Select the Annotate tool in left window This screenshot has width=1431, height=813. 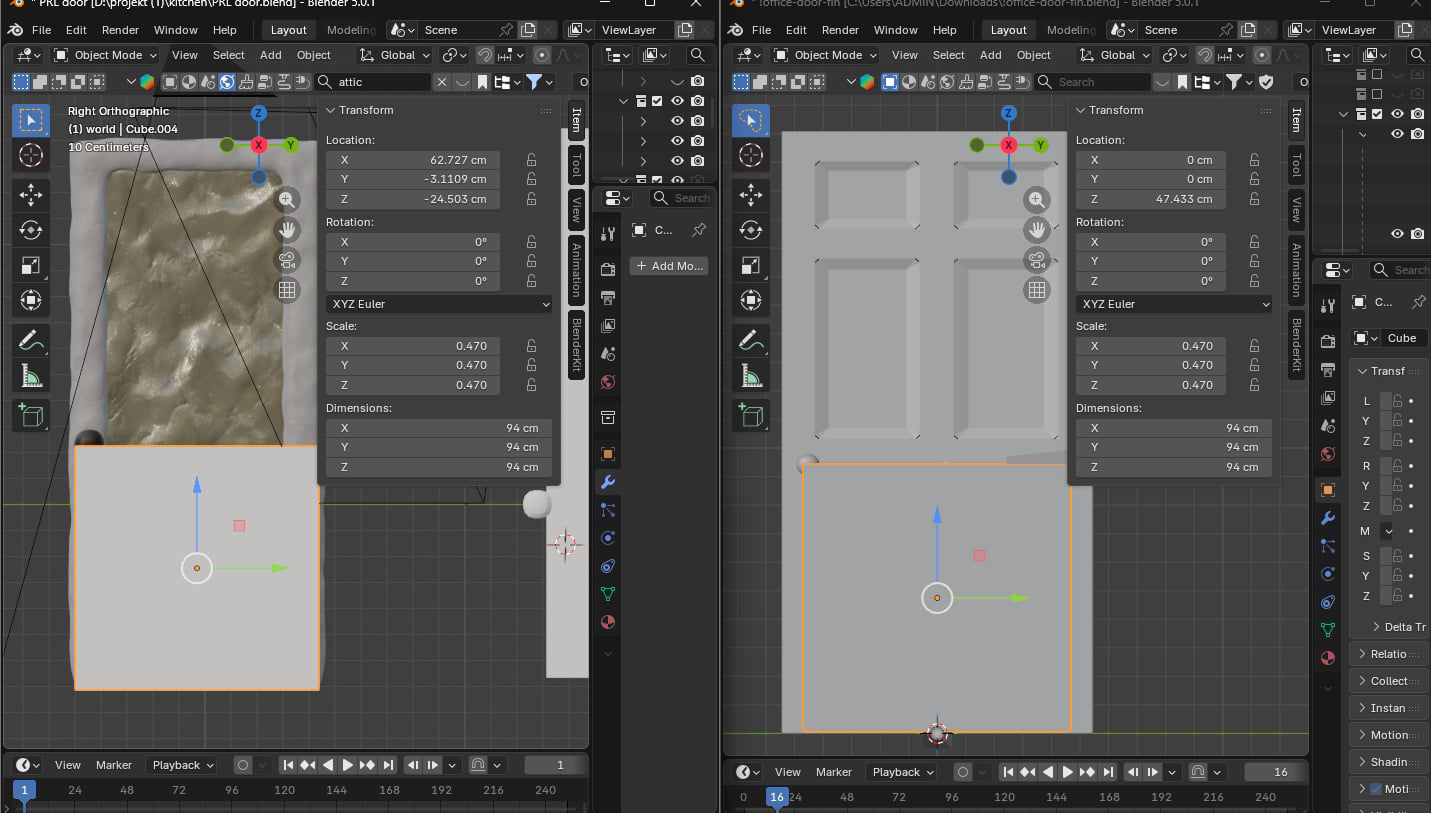pyautogui.click(x=31, y=341)
